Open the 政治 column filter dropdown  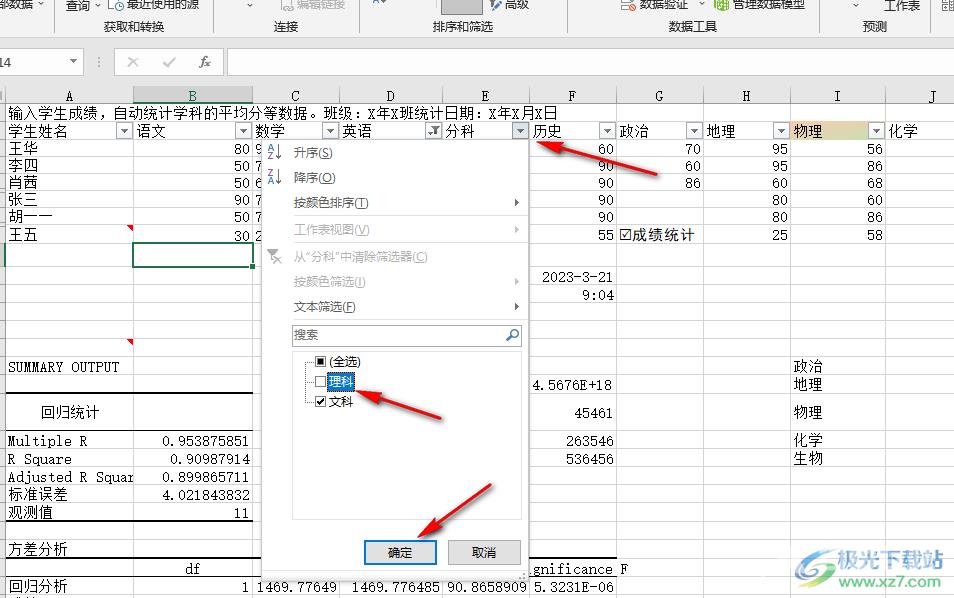tap(694, 131)
